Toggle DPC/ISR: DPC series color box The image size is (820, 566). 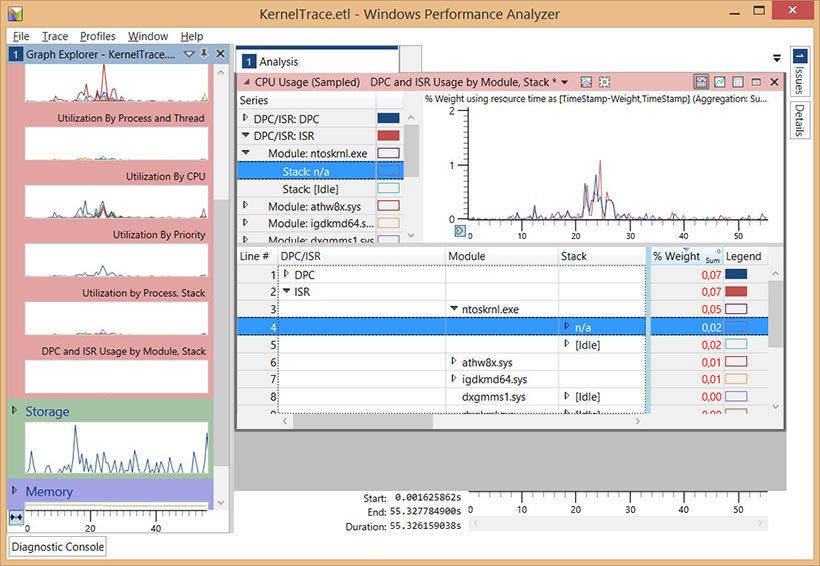click(388, 118)
